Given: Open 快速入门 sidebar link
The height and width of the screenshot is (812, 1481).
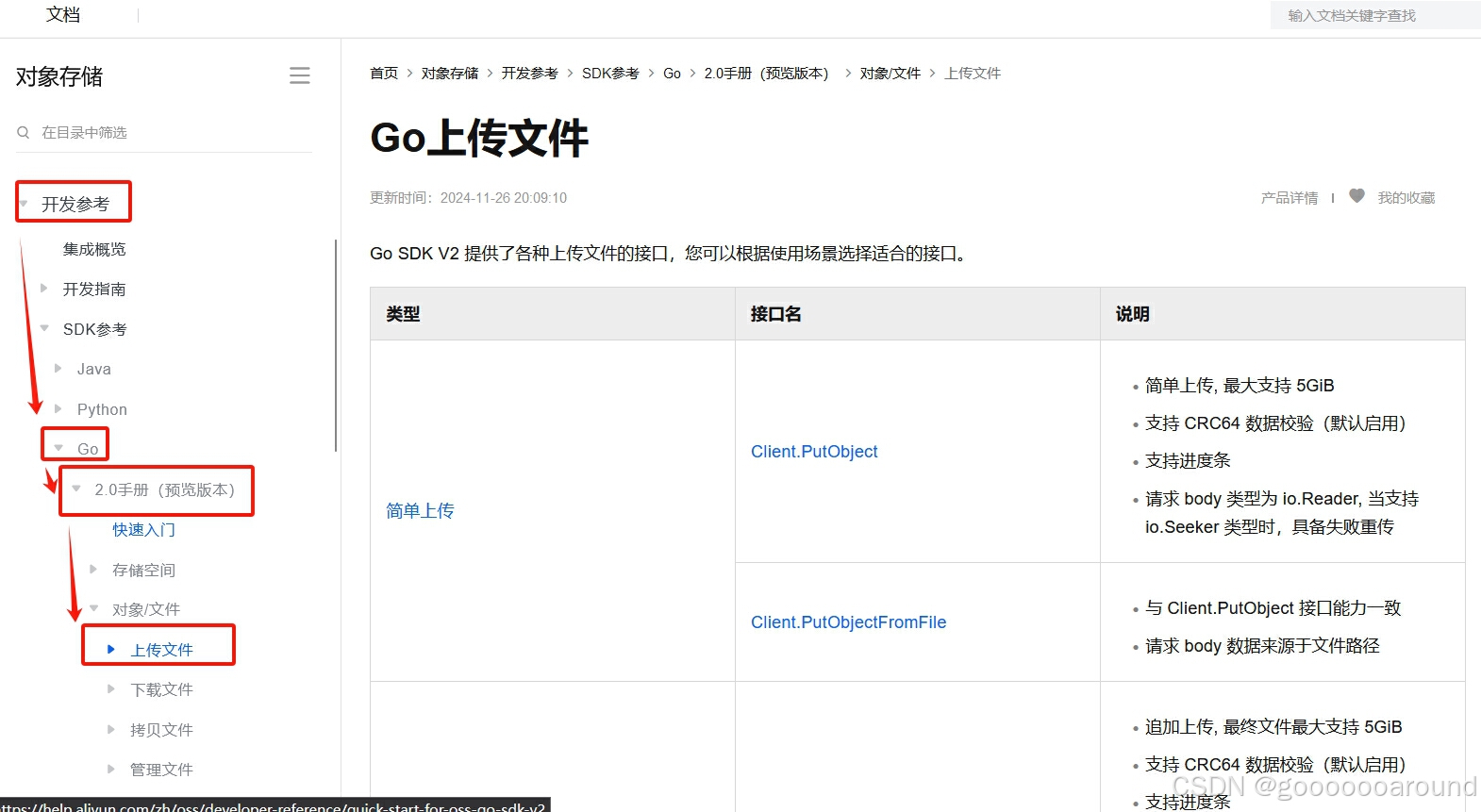Looking at the screenshot, I should (143, 529).
